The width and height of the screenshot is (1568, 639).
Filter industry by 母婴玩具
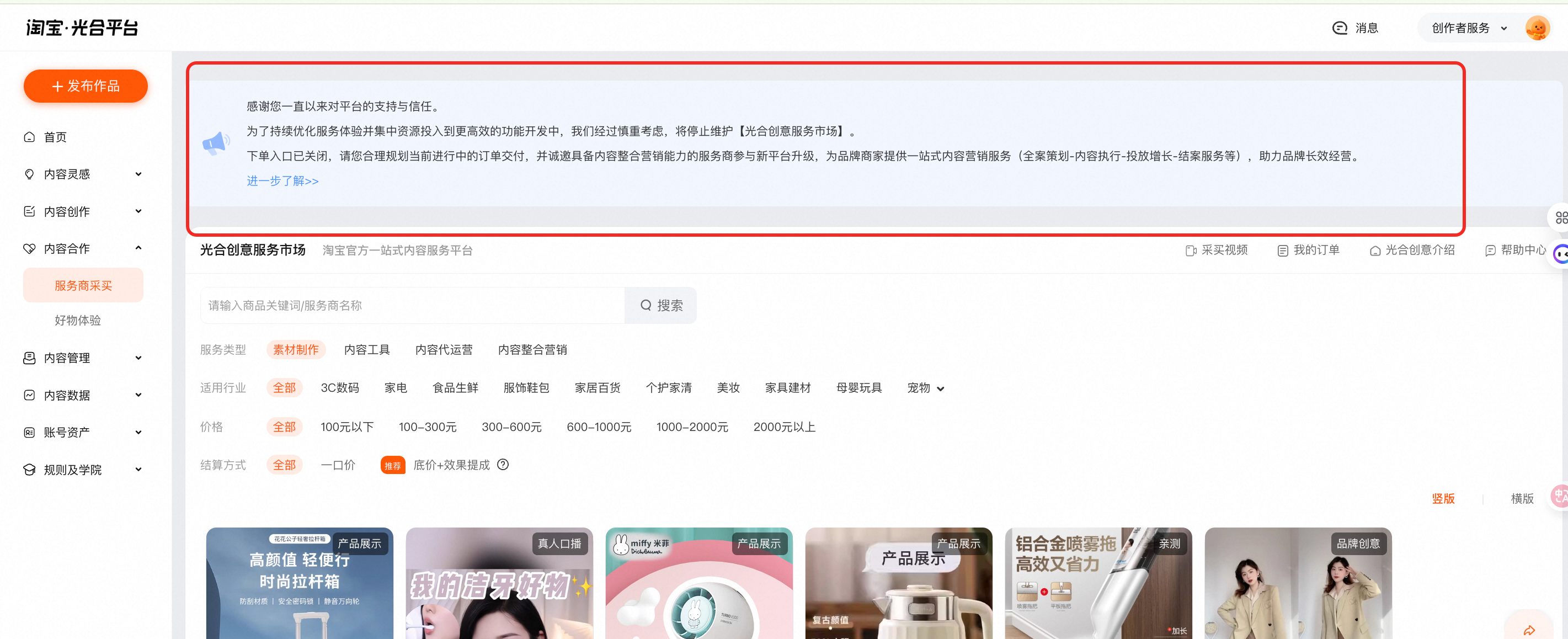(x=859, y=388)
